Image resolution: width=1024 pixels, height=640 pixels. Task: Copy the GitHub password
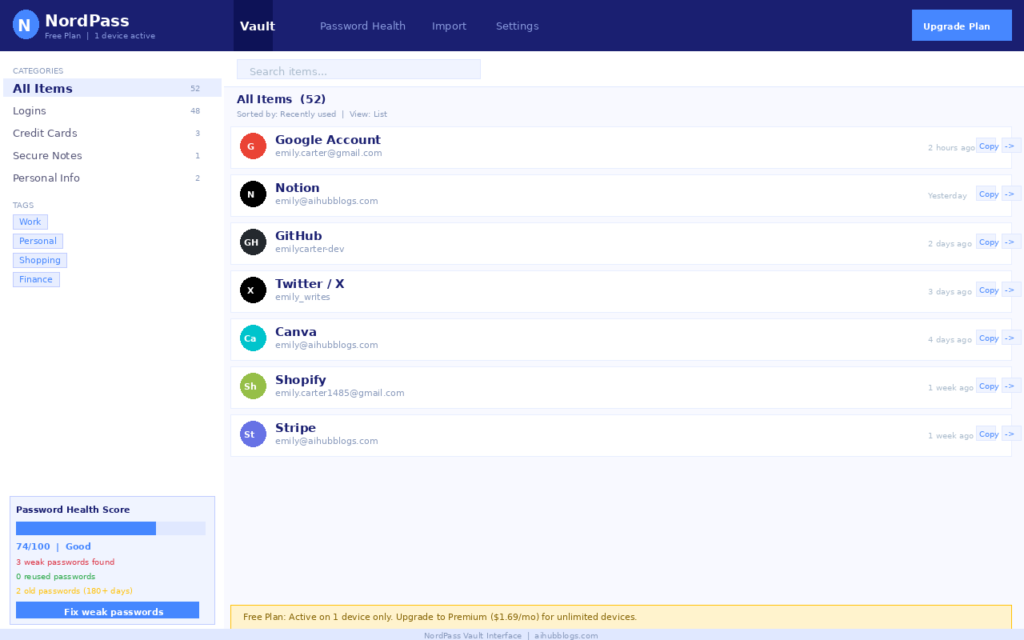click(988, 242)
